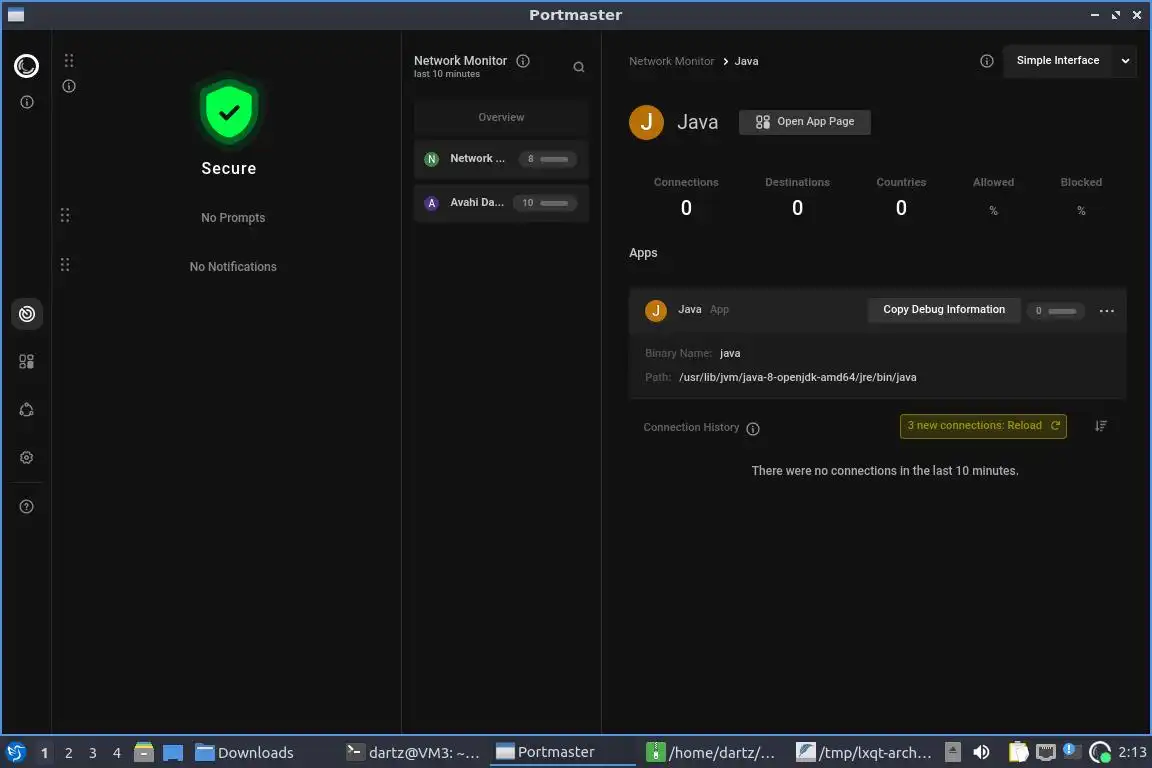Click the 3 new connections Reload button
This screenshot has width=1152, height=768.
(983, 426)
